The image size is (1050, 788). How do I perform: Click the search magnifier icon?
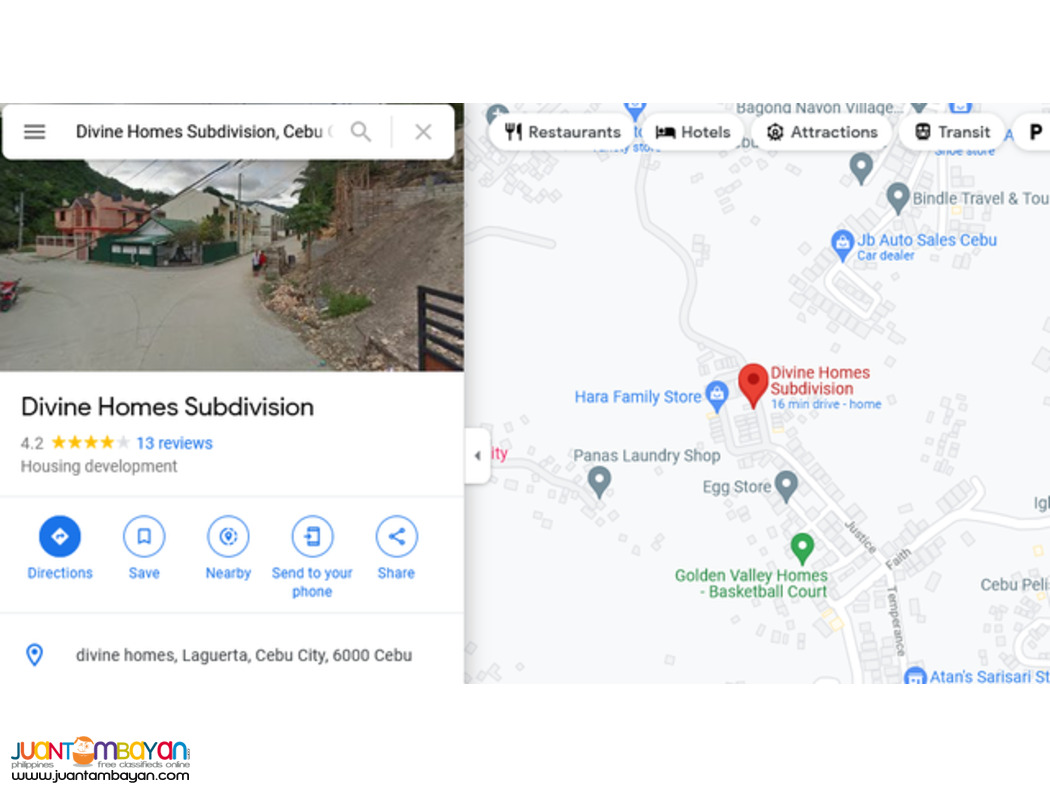pyautogui.click(x=361, y=132)
